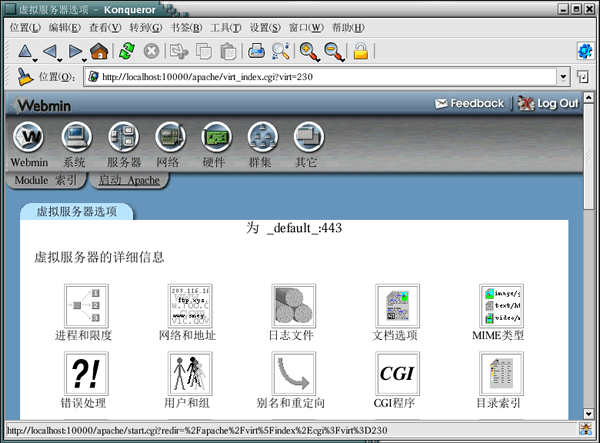This screenshot has height=443, width=600.
Task: Open the 转到(G) Go menu
Action: click(x=146, y=28)
